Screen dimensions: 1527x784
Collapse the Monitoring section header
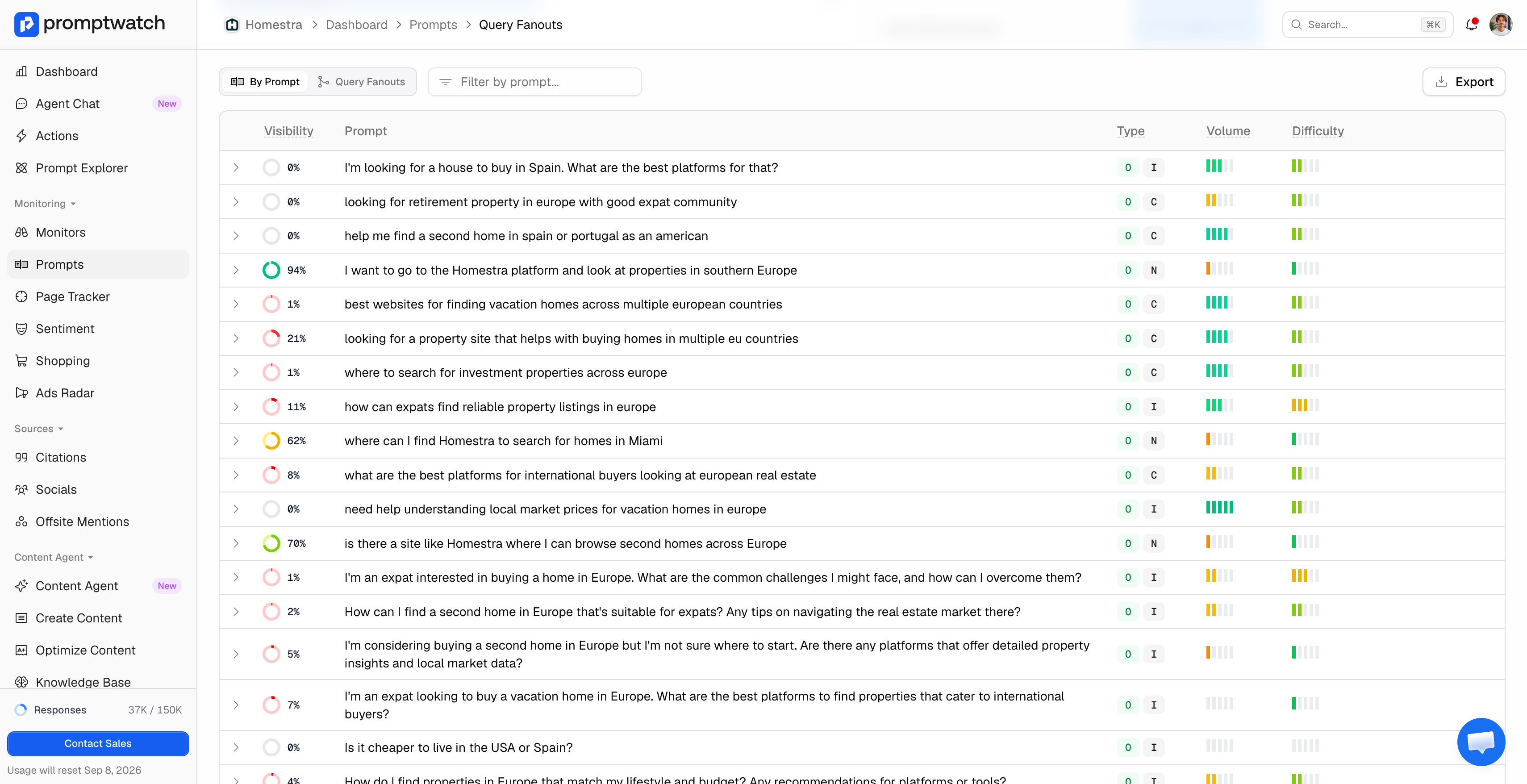pyautogui.click(x=46, y=203)
